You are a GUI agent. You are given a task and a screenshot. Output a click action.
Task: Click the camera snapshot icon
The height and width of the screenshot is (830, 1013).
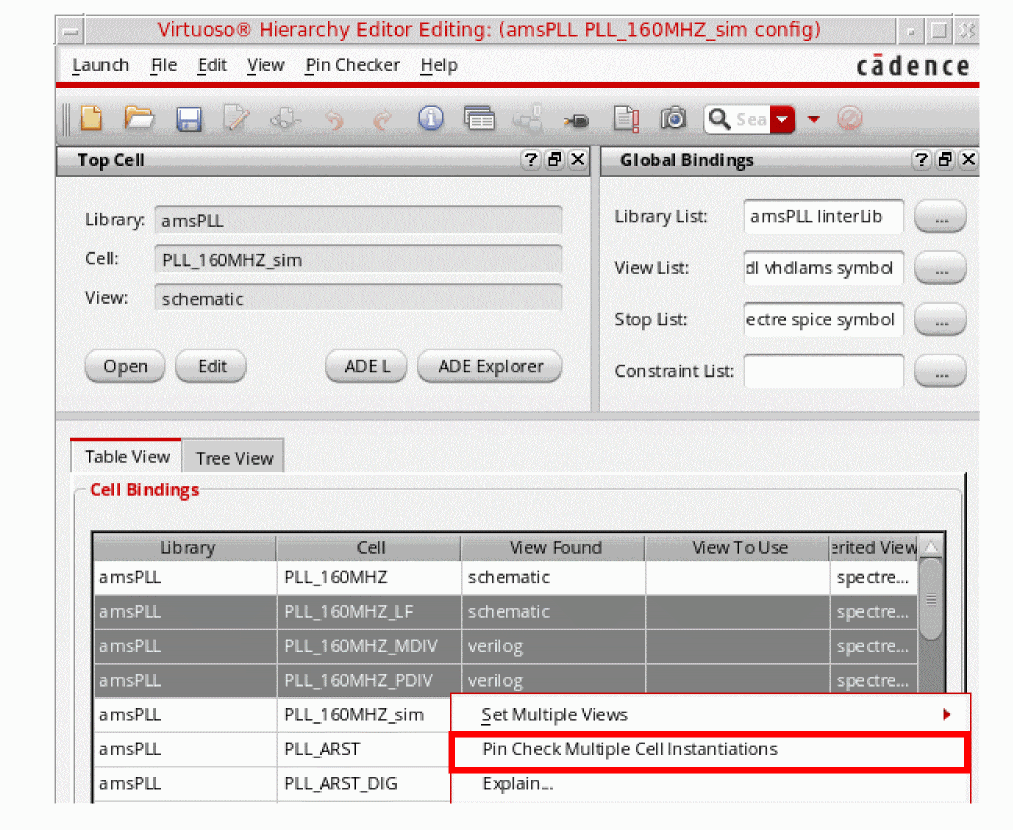[673, 119]
